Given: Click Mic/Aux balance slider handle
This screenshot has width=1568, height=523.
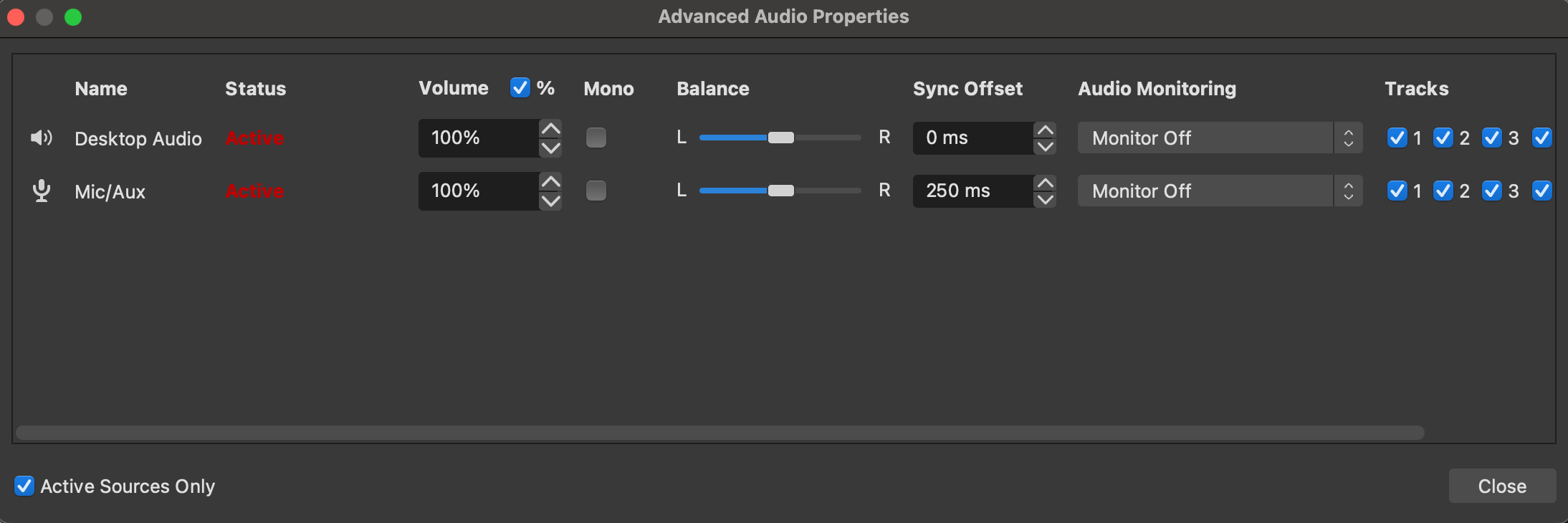Looking at the screenshot, I should coord(781,191).
